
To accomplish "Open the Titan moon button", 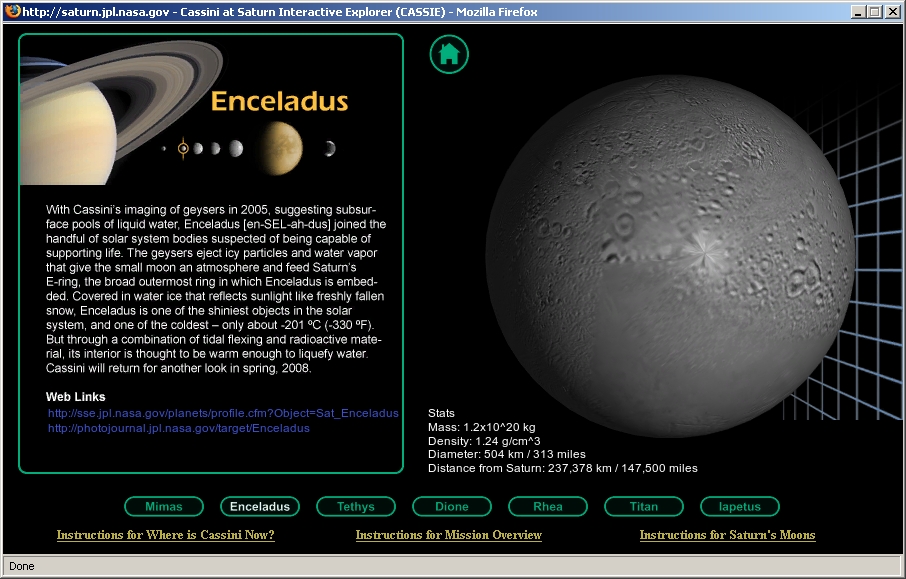I will (x=643, y=507).
